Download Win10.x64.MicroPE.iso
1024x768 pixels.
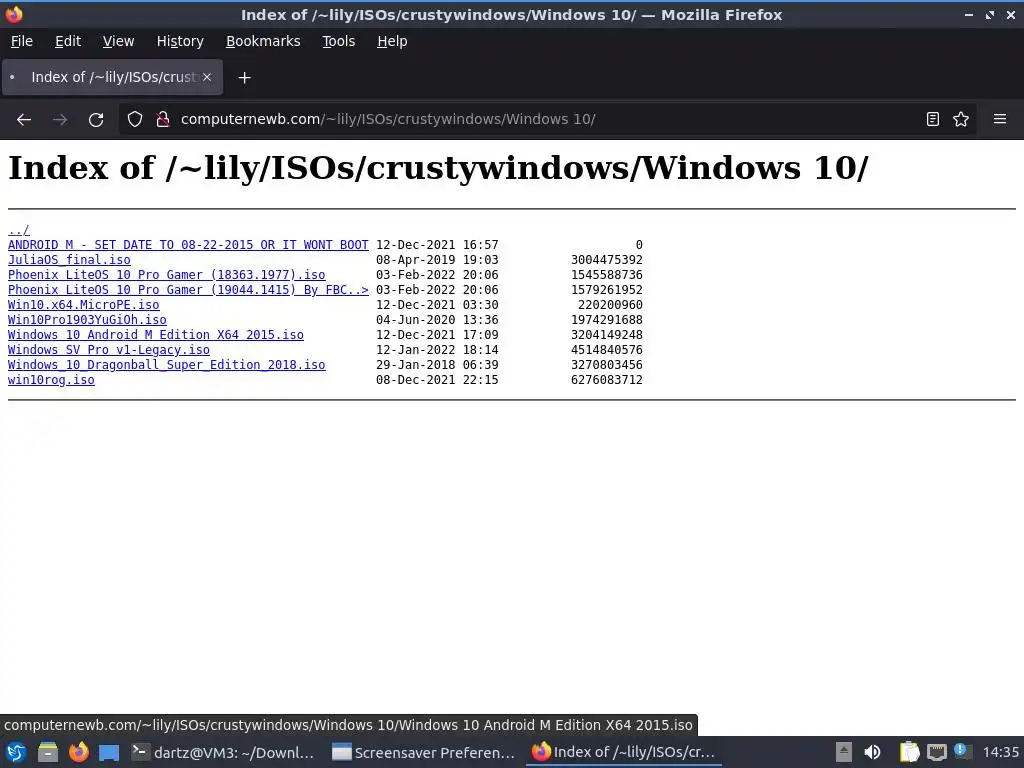(x=84, y=305)
